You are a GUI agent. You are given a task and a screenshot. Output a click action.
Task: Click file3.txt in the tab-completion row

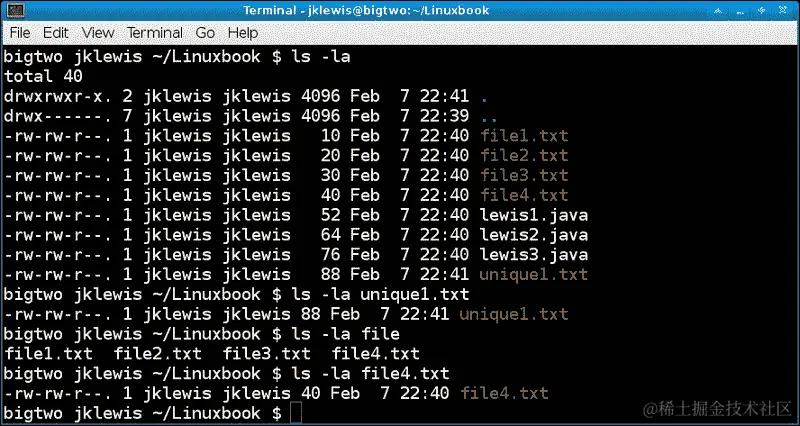click(267, 354)
